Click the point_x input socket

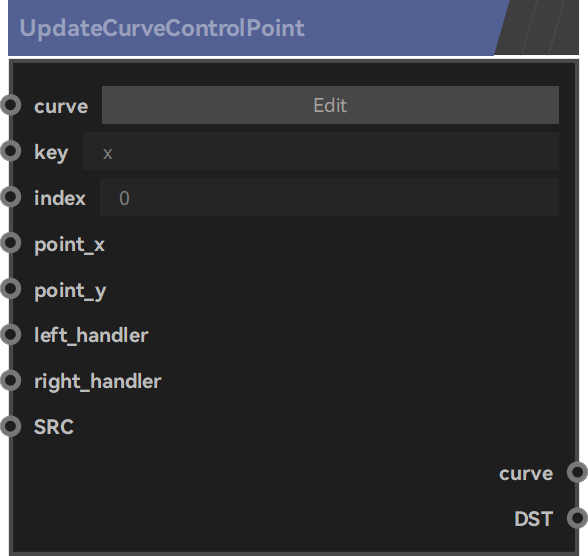[x=10, y=243]
